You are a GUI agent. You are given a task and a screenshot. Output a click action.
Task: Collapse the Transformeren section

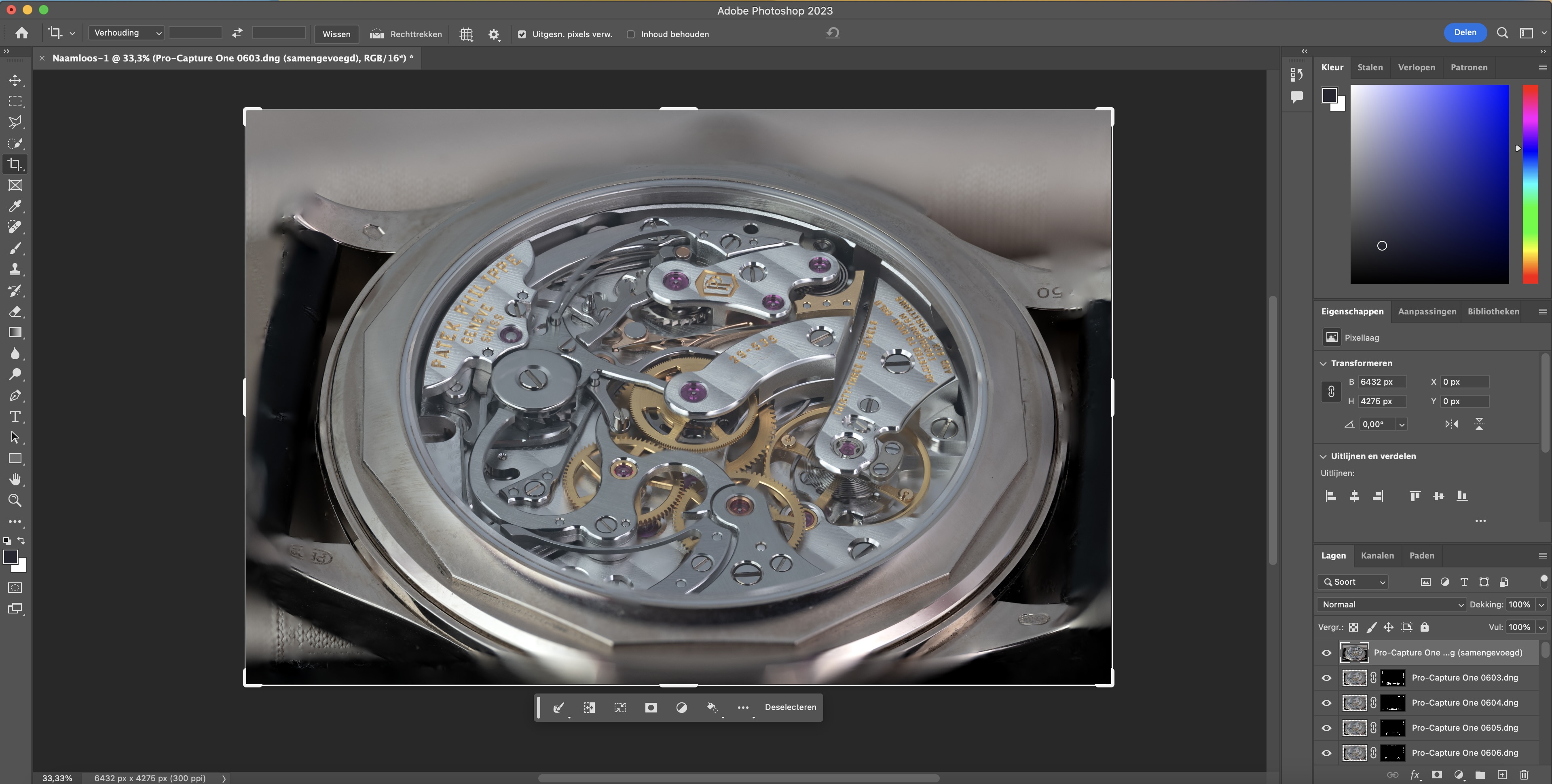click(x=1323, y=364)
